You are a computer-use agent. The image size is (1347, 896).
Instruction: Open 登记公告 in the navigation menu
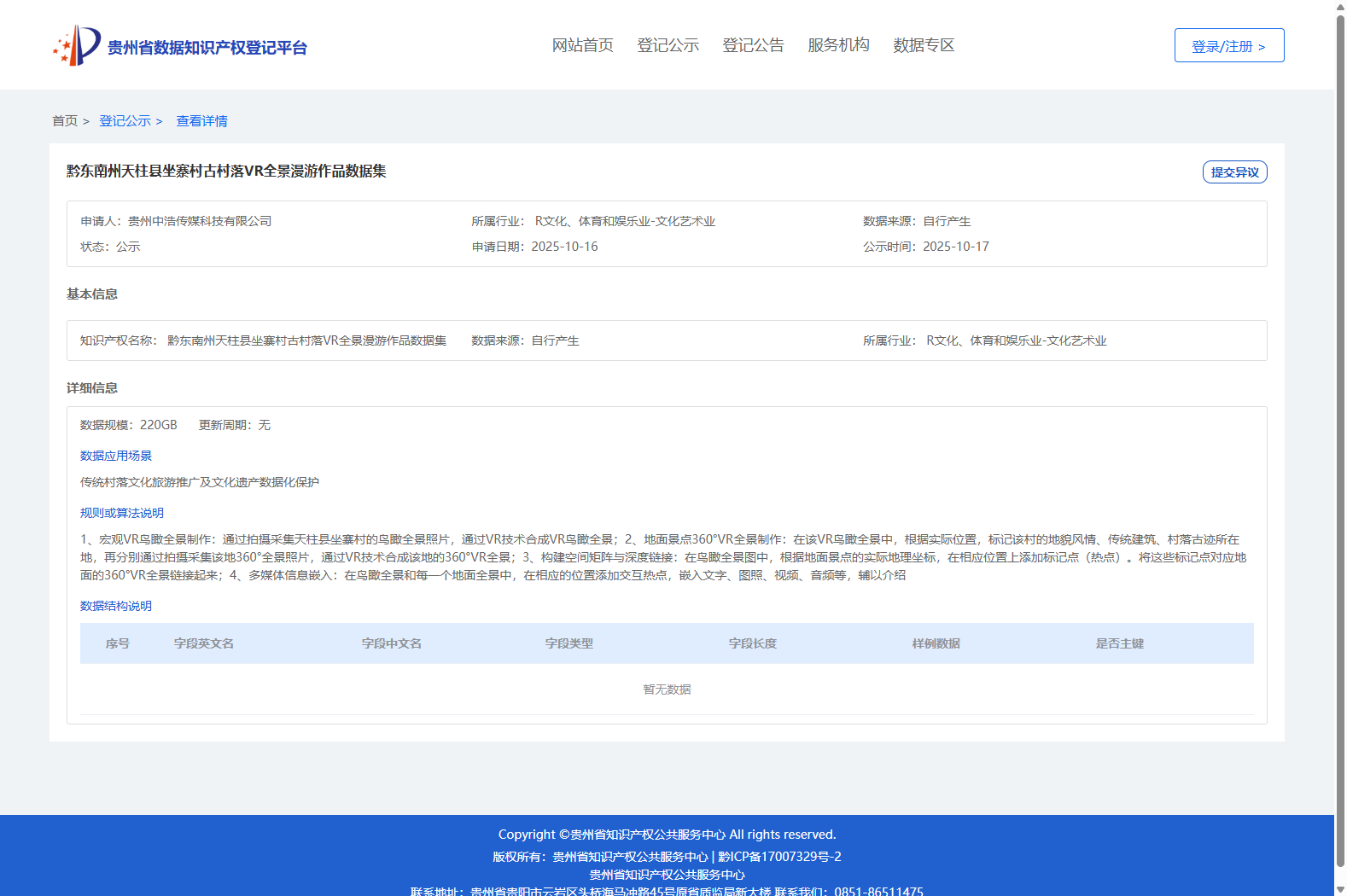pyautogui.click(x=754, y=45)
